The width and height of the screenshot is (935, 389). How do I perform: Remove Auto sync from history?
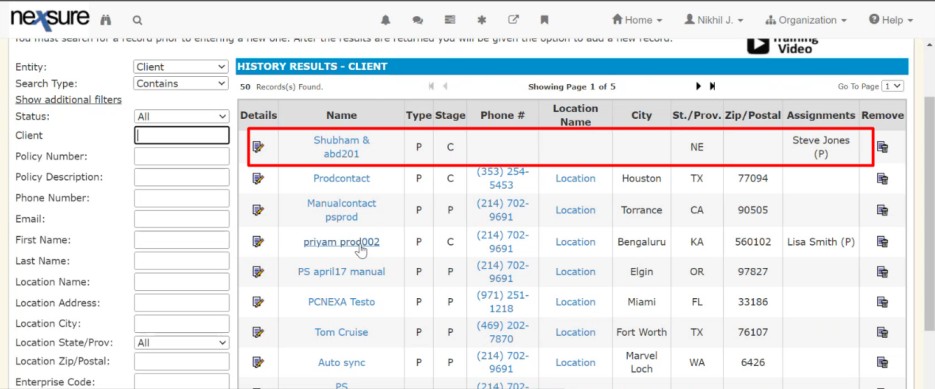click(x=883, y=362)
